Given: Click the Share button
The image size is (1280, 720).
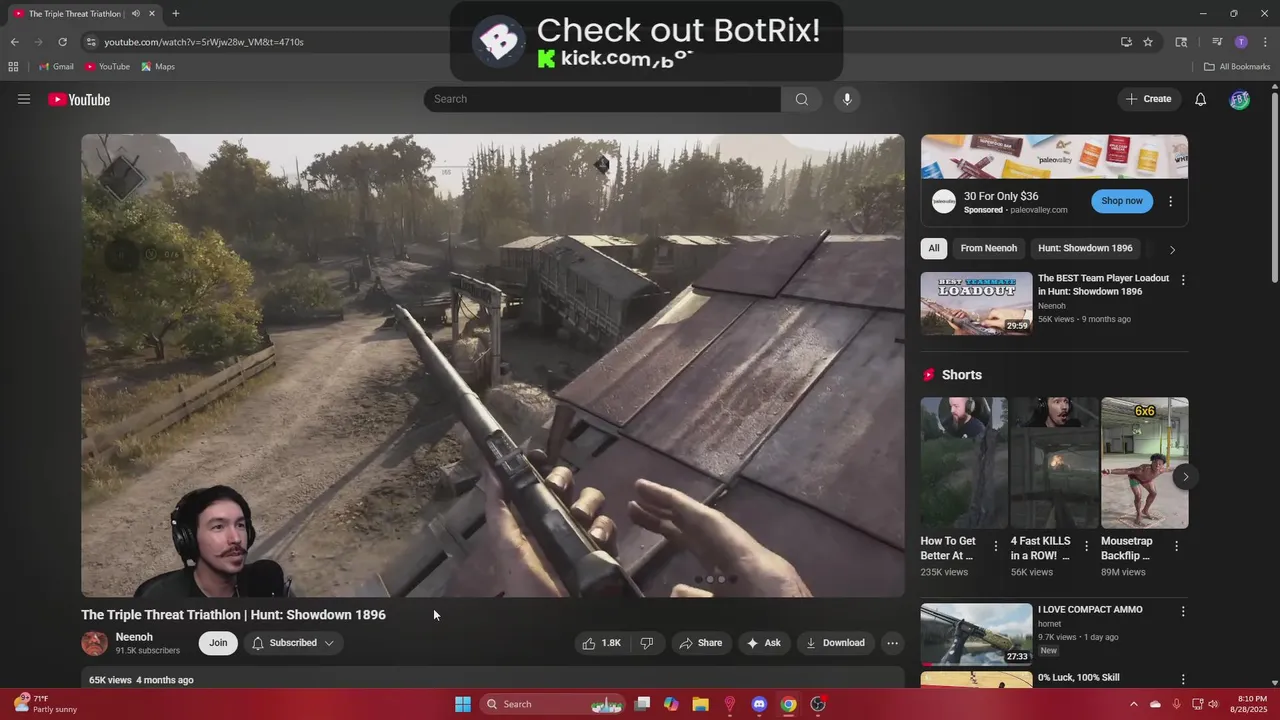Looking at the screenshot, I should click(x=700, y=643).
